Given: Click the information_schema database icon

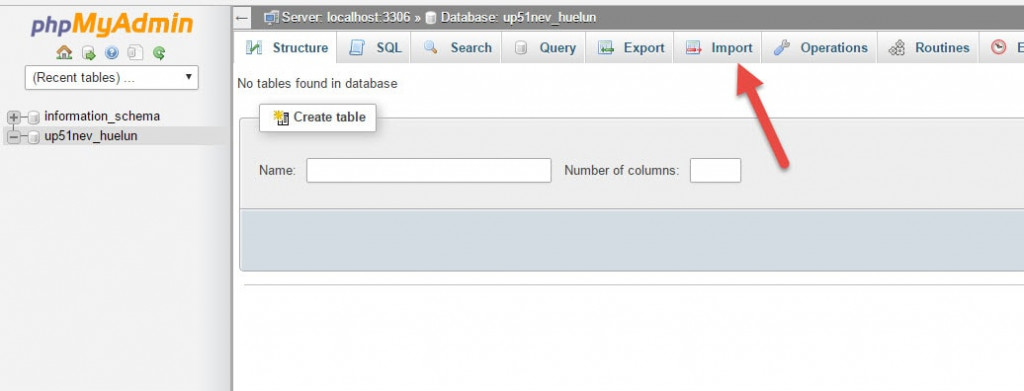Looking at the screenshot, I should click(x=34, y=117).
